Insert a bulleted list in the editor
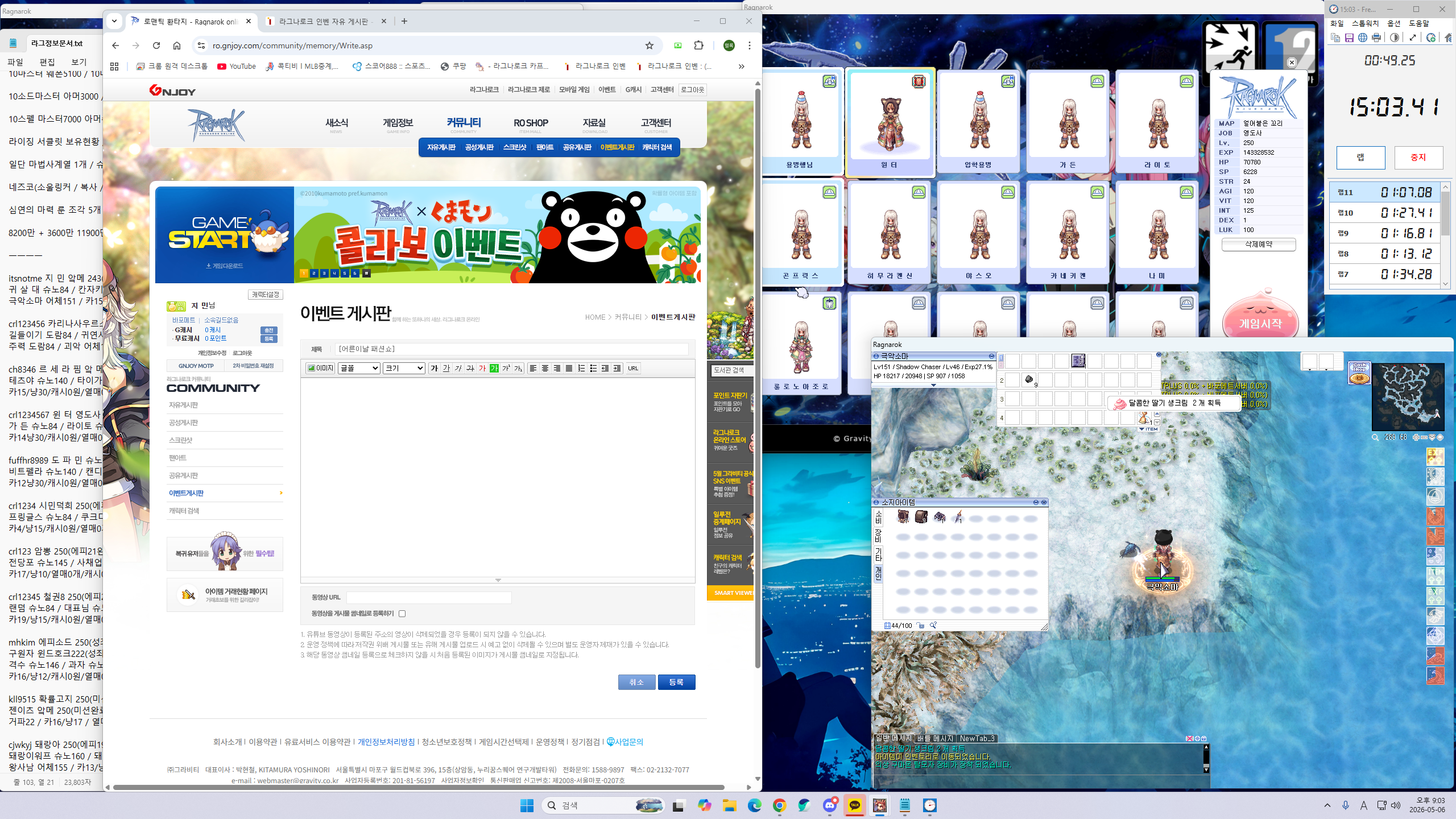This screenshot has width=1456, height=819. pos(593,369)
